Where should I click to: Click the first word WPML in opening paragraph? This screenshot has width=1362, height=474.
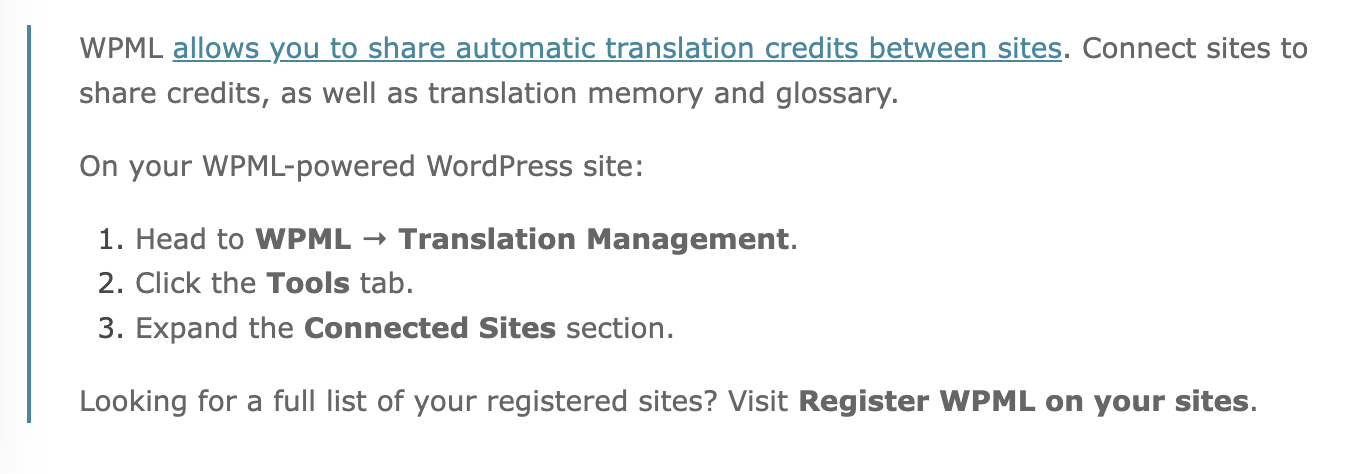(x=120, y=49)
